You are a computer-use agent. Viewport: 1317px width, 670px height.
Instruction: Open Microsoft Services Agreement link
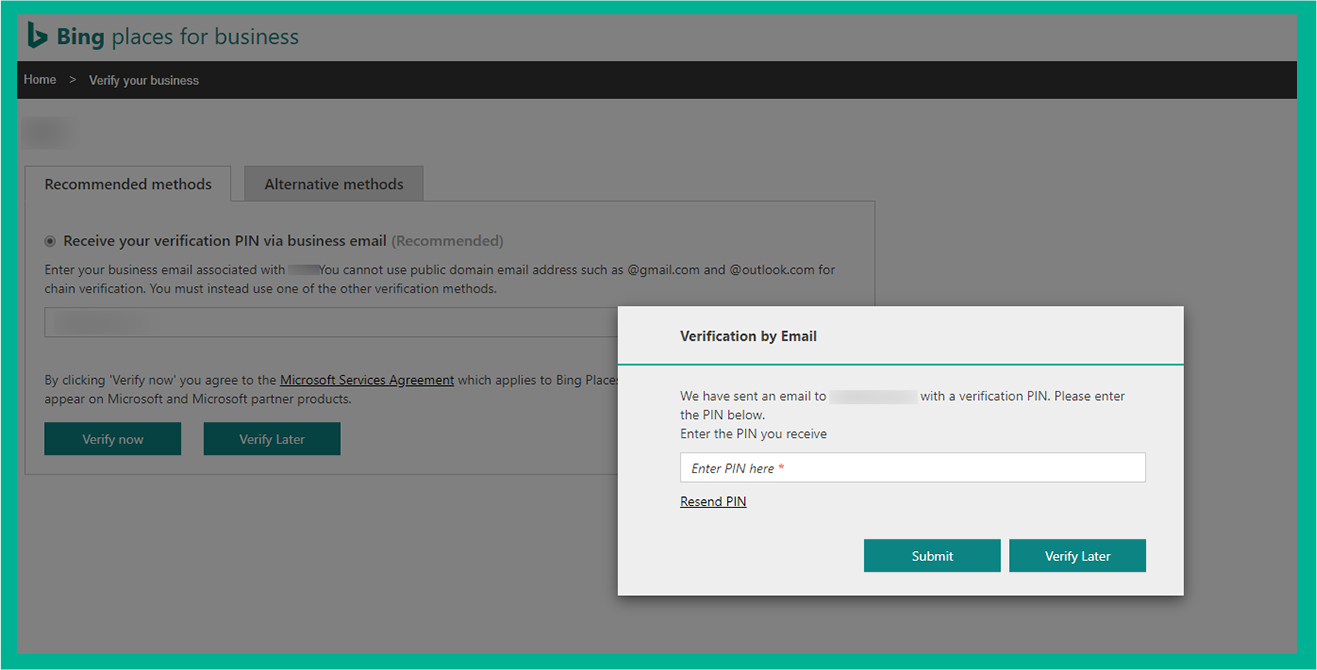pyautogui.click(x=367, y=380)
